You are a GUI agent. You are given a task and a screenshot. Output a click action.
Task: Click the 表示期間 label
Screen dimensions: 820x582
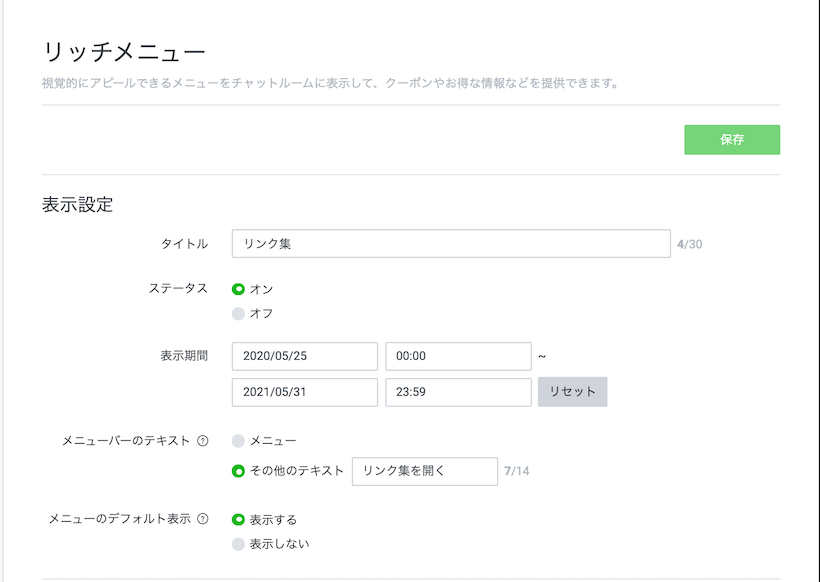[184, 356]
